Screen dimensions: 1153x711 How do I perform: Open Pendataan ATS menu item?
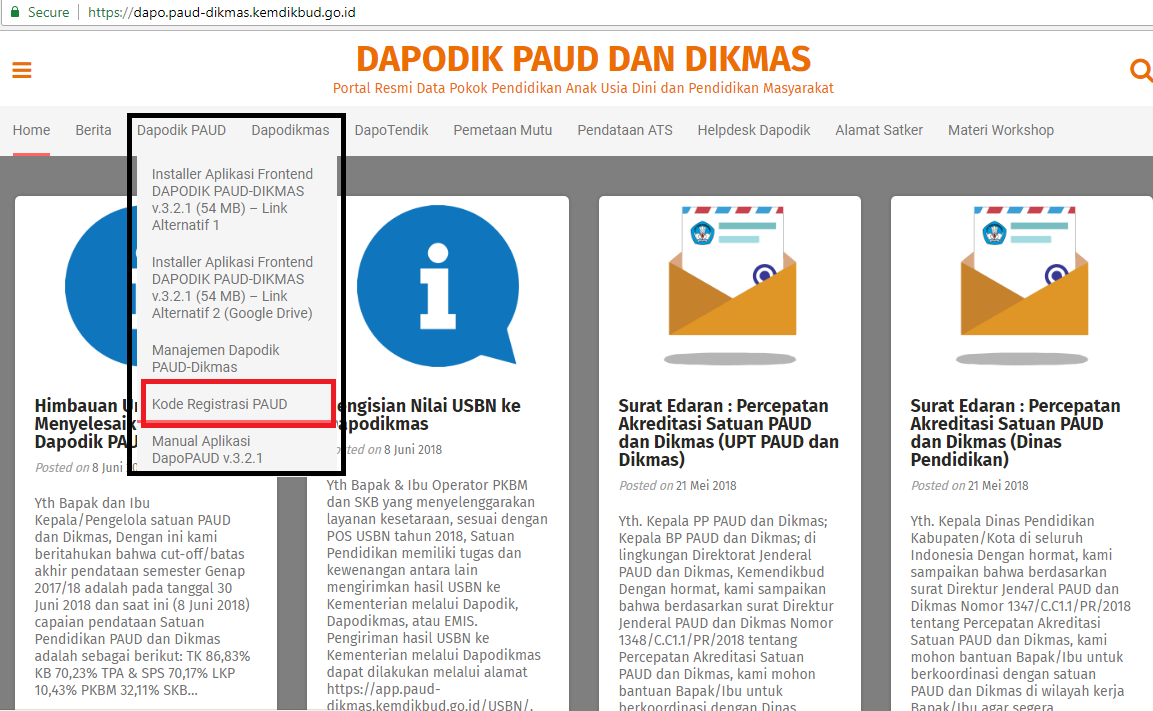625,130
